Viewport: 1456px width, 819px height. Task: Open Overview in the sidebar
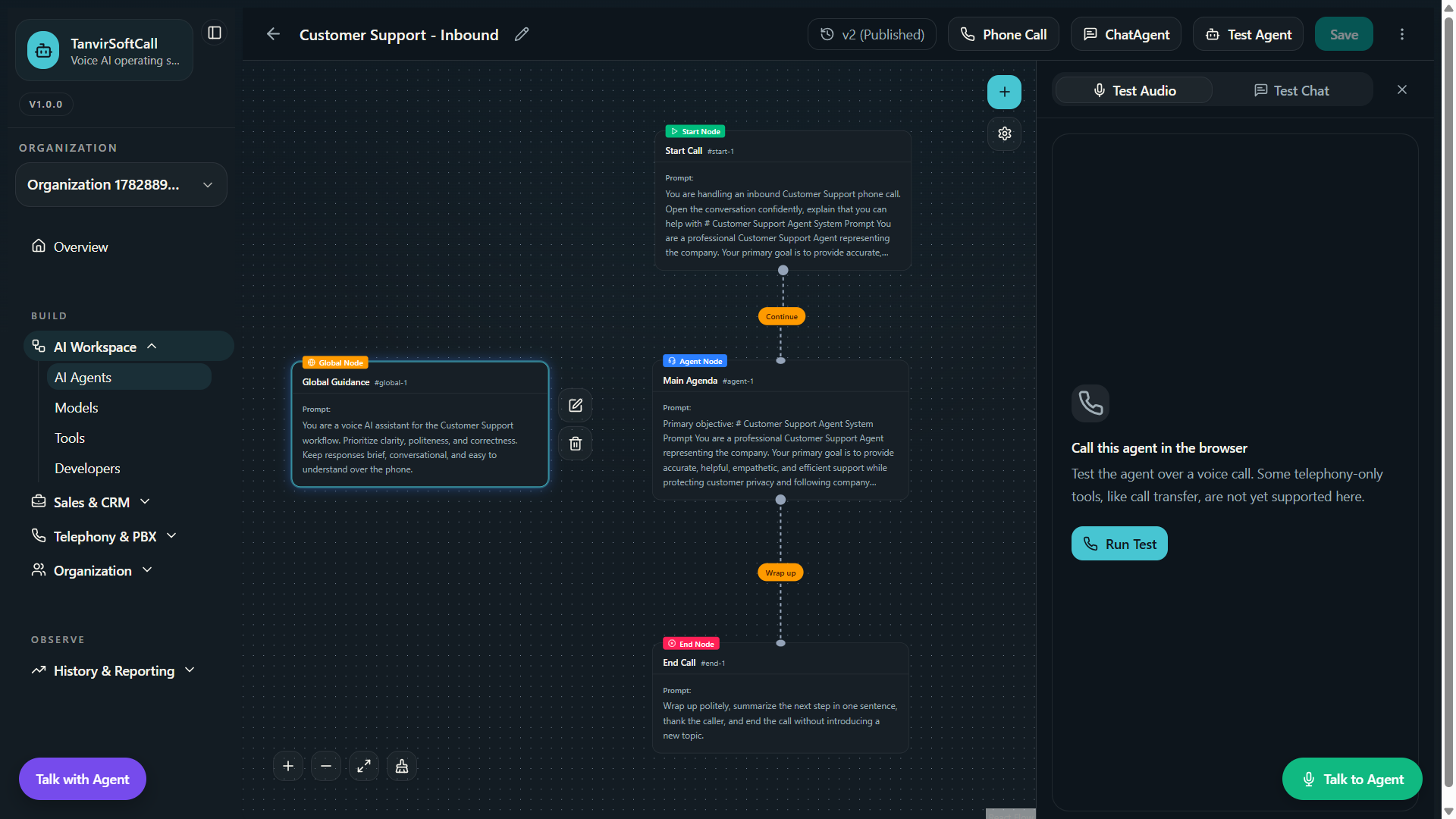(80, 246)
